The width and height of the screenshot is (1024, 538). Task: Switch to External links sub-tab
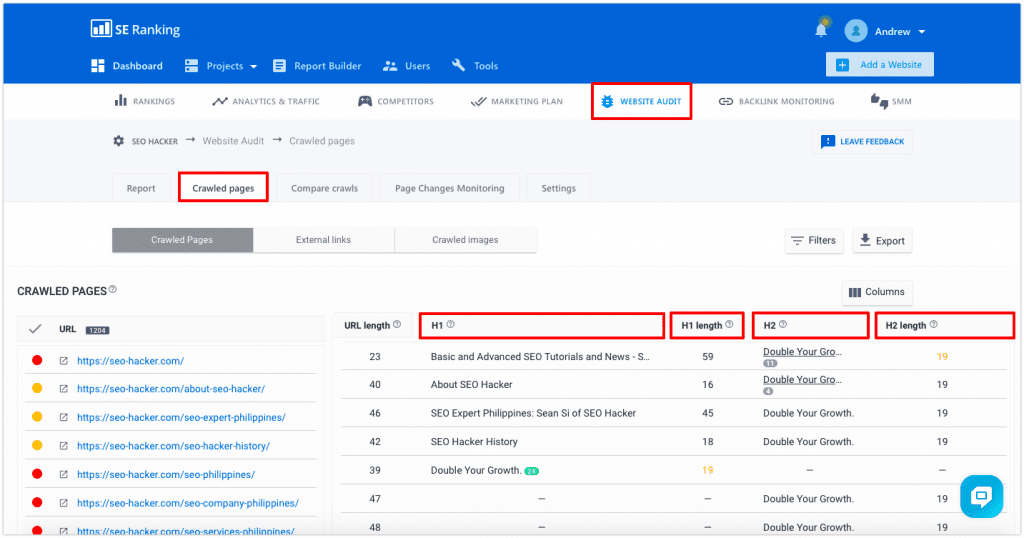(323, 240)
